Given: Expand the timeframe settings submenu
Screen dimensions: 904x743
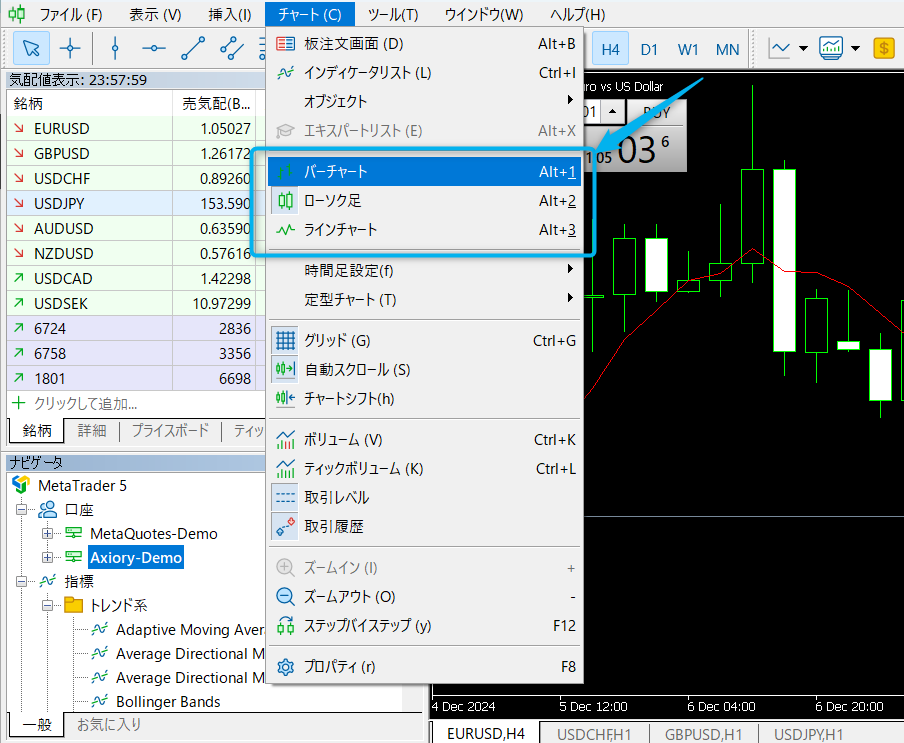Looking at the screenshot, I should pos(425,270).
